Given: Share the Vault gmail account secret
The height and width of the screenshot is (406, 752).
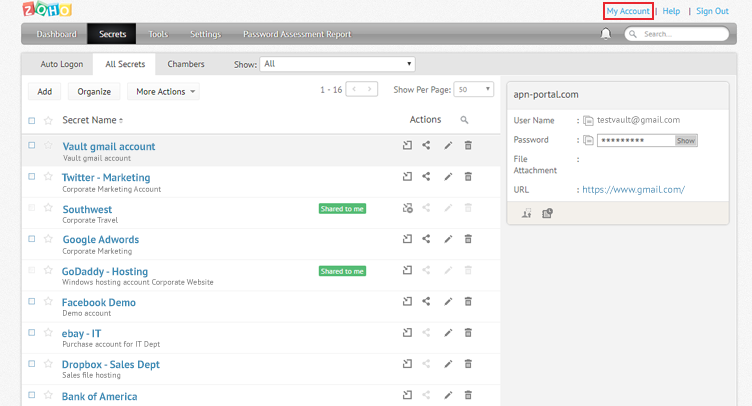Looking at the screenshot, I should click(x=427, y=146).
